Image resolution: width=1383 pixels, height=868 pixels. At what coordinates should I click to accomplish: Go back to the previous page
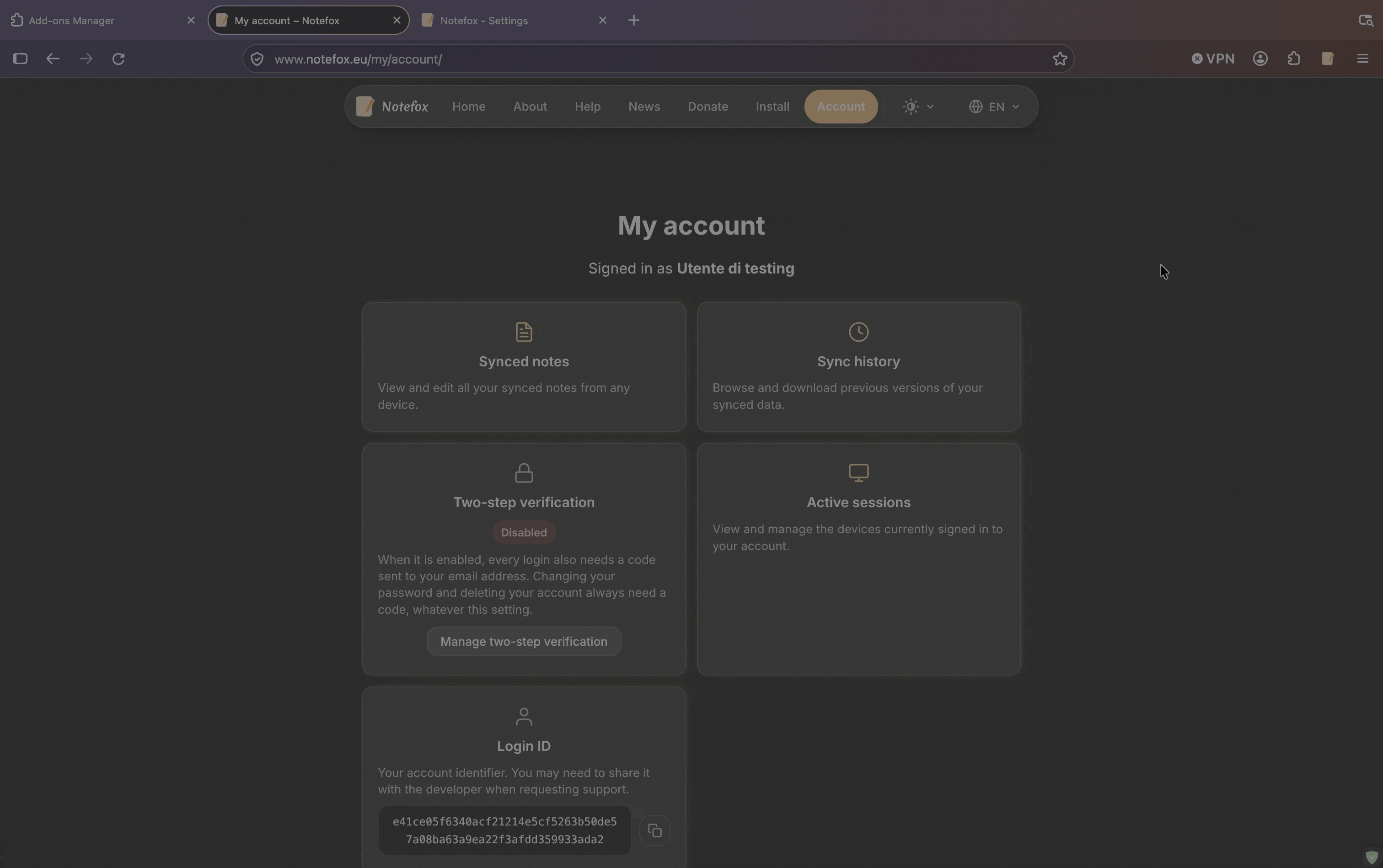point(53,59)
